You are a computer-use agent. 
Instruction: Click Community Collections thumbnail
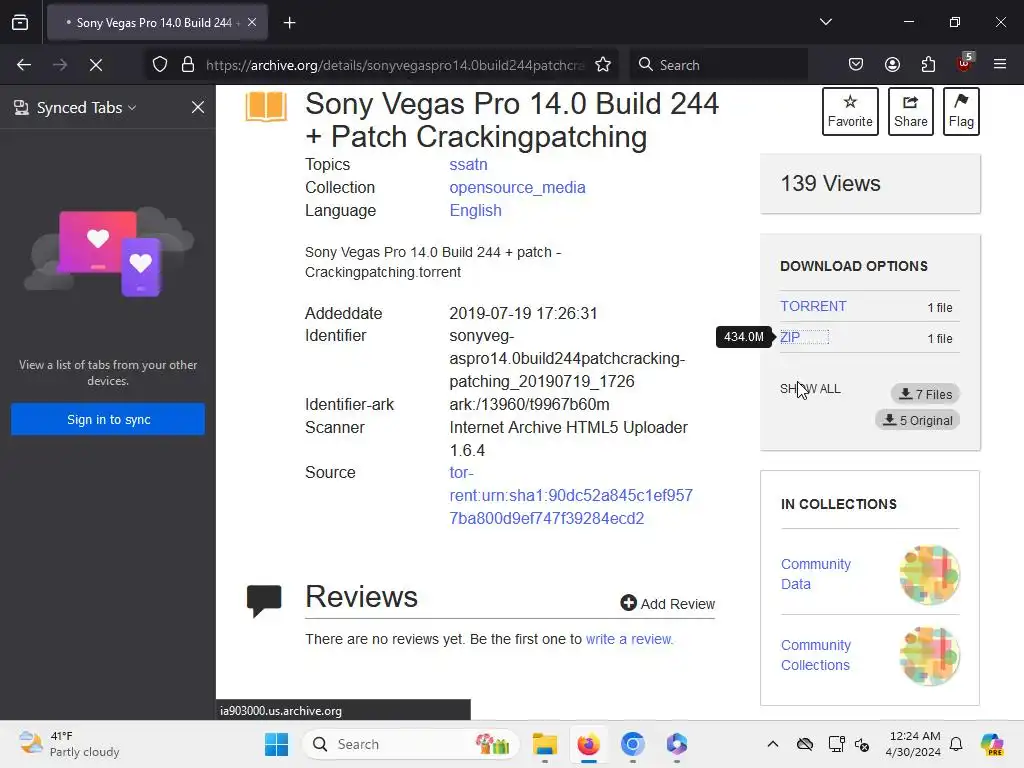tap(929, 656)
